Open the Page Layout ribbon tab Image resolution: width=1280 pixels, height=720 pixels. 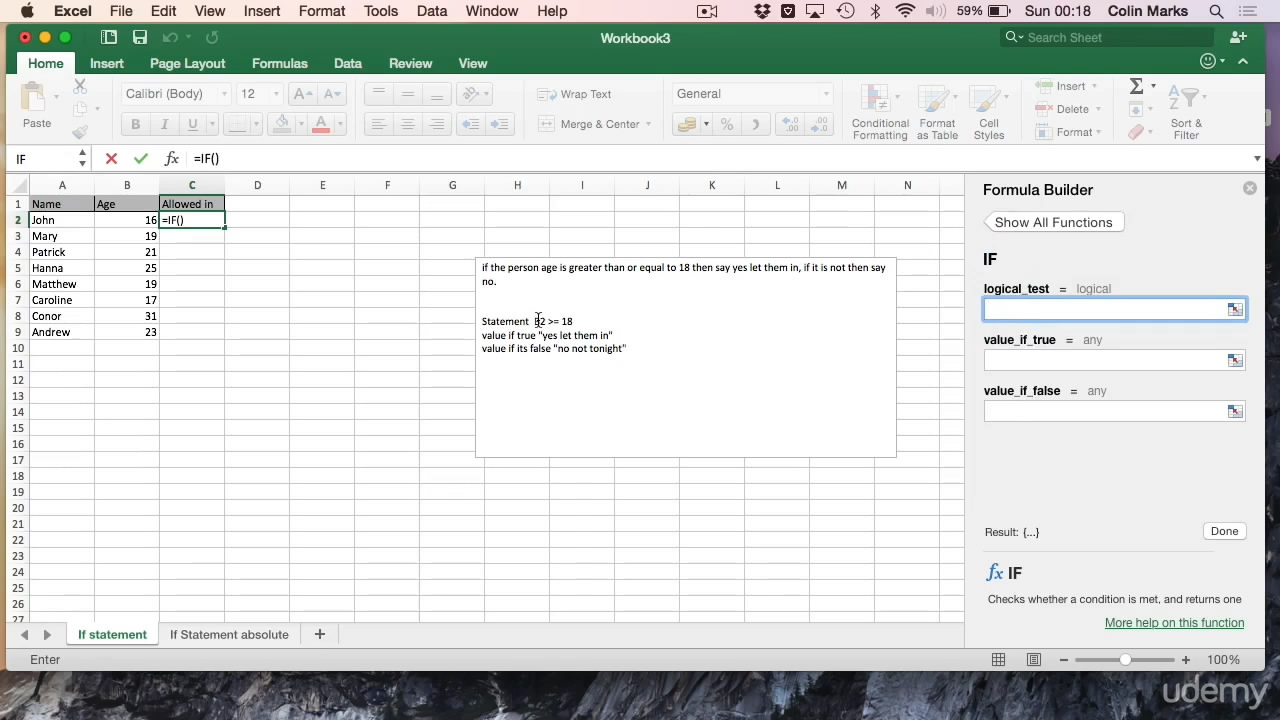188,63
